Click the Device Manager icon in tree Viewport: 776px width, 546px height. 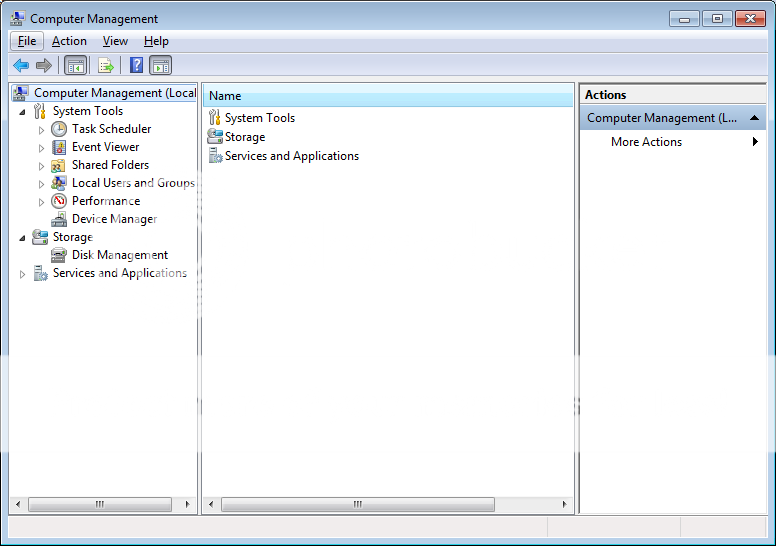coord(59,219)
